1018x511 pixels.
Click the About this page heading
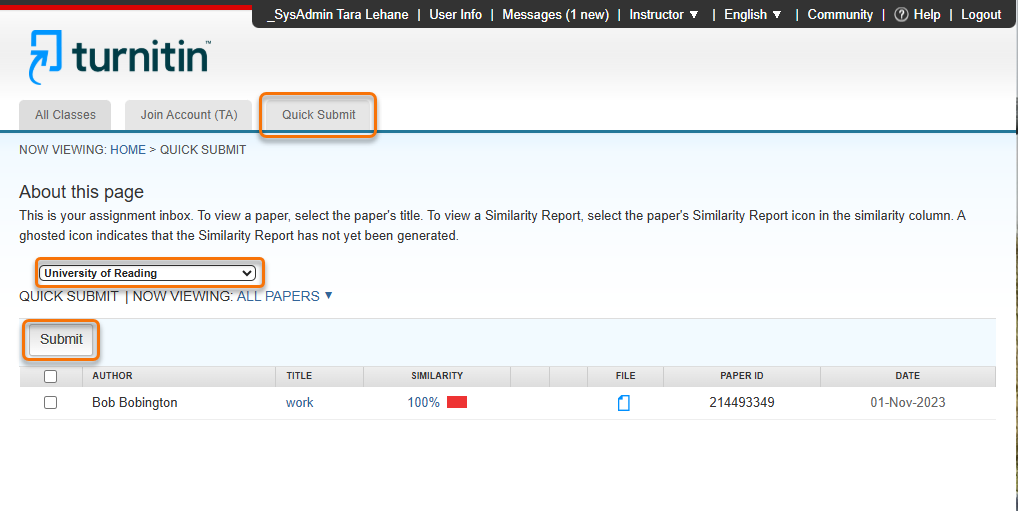[x=81, y=192]
